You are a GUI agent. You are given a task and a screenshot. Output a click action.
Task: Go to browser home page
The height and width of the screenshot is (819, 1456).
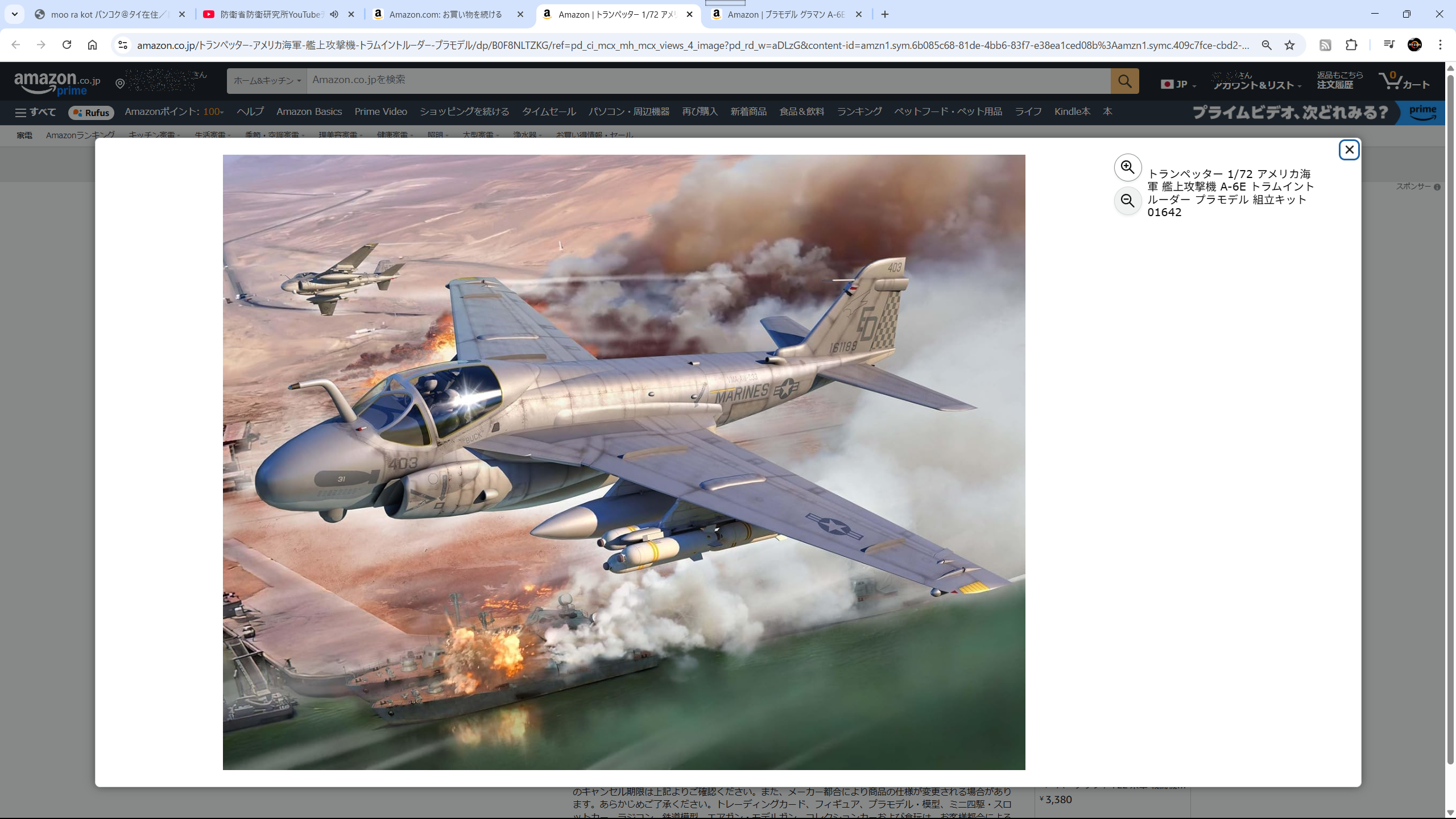(92, 45)
